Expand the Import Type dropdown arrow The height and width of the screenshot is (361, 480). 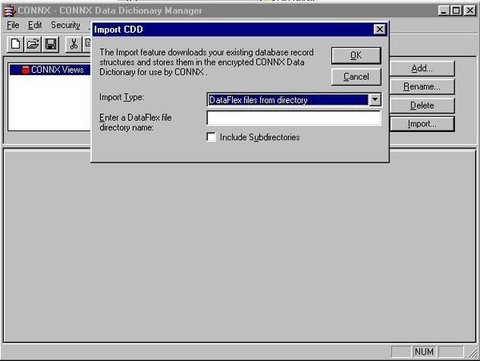point(375,99)
